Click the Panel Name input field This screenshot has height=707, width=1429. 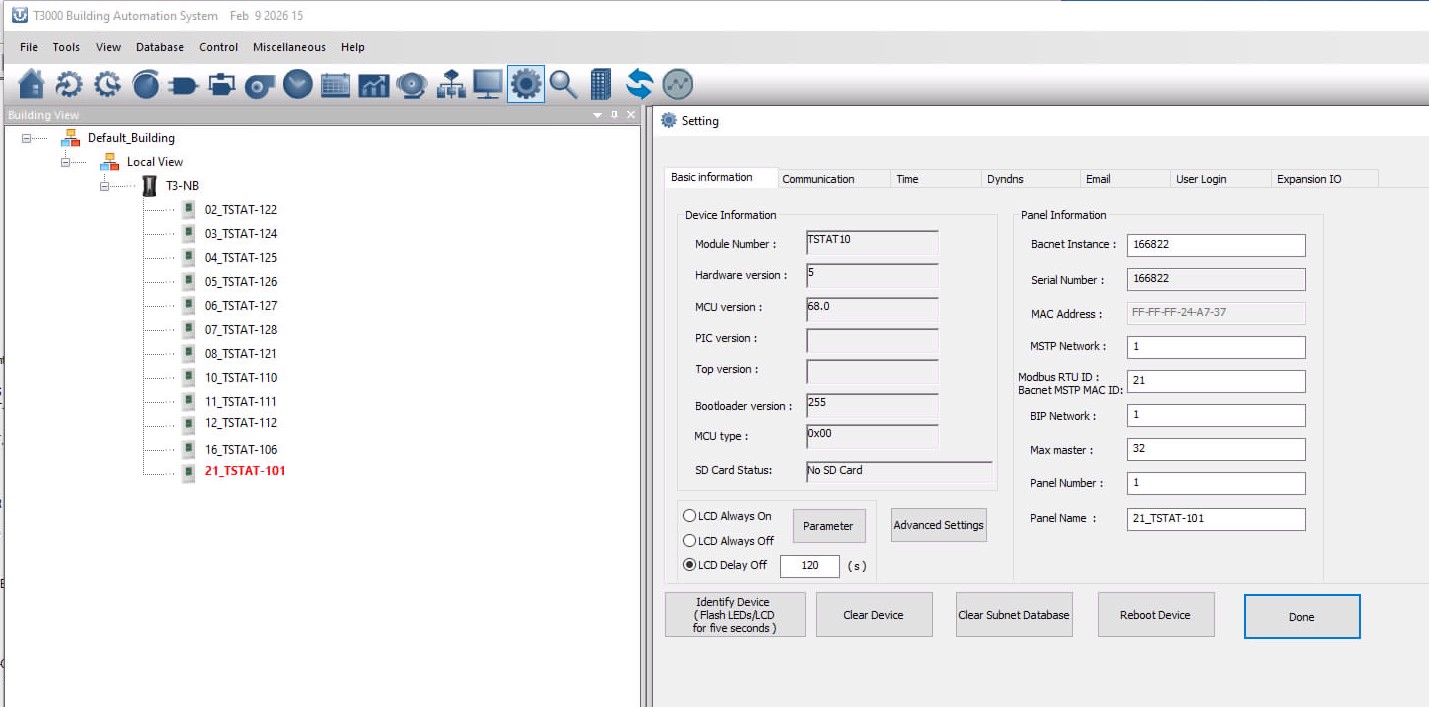coord(1215,519)
